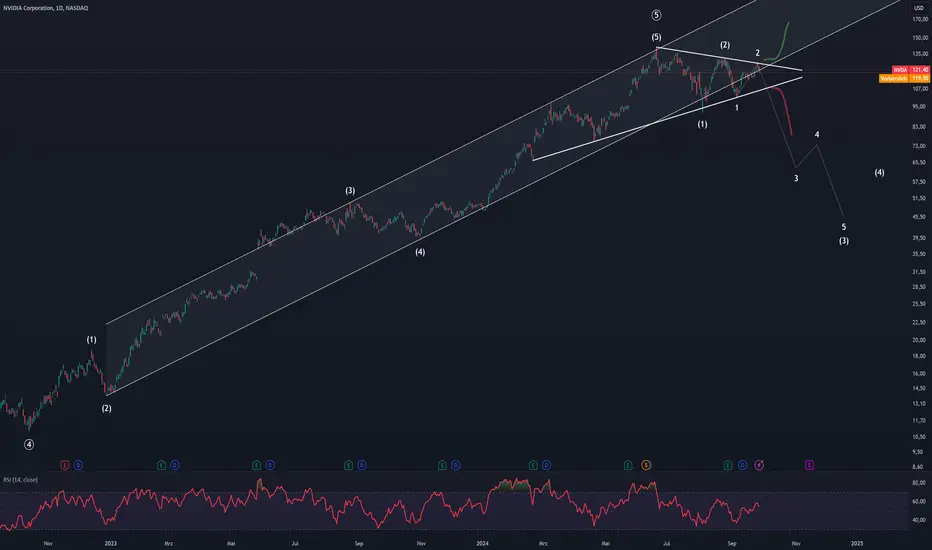This screenshot has width=932, height=550.
Task: Select the circled 4 wave label at bottom left
Action: pos(29,444)
